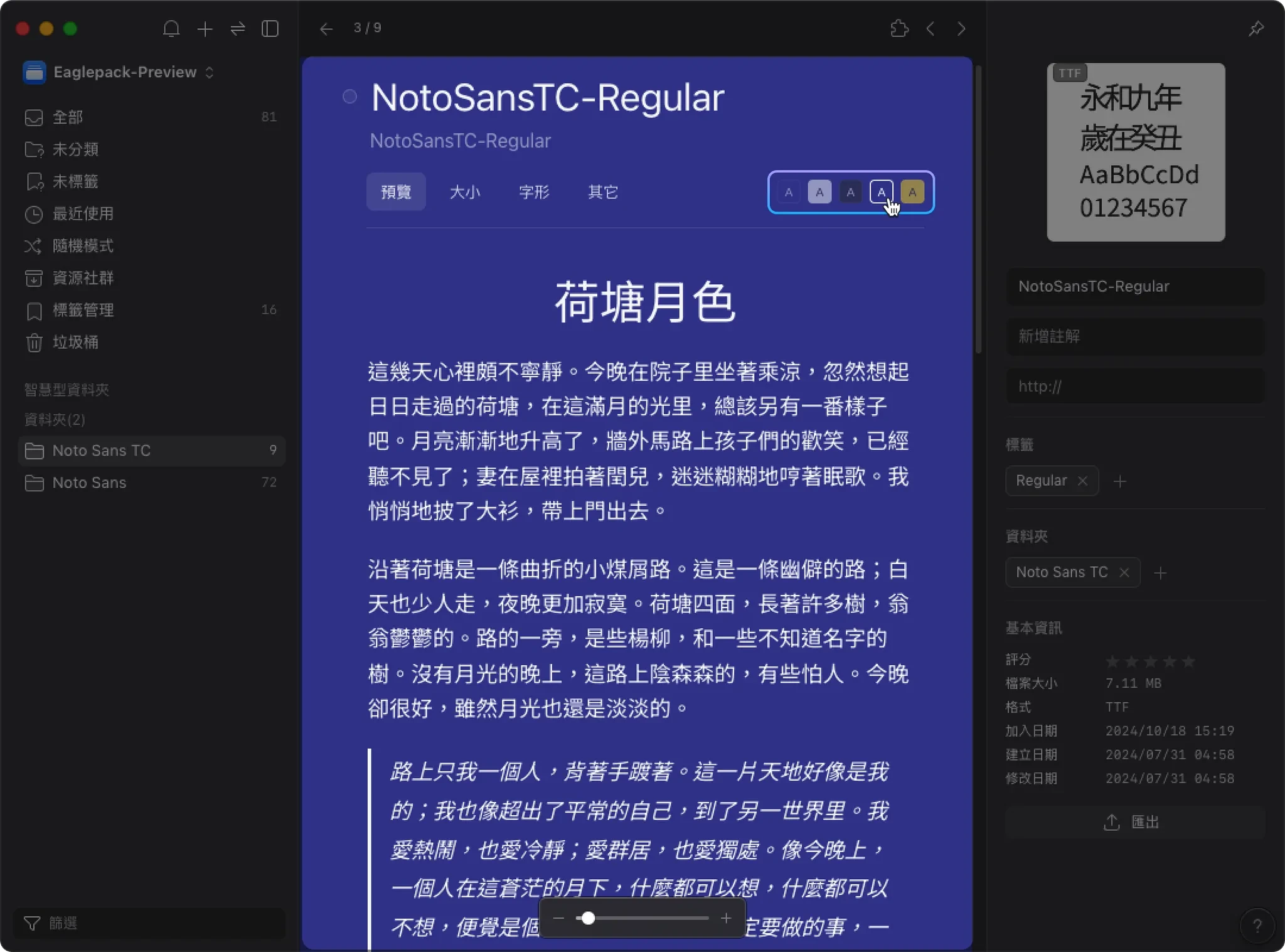Open the 最近使用 sidebar item
Image resolution: width=1285 pixels, height=952 pixels.
tap(151, 213)
